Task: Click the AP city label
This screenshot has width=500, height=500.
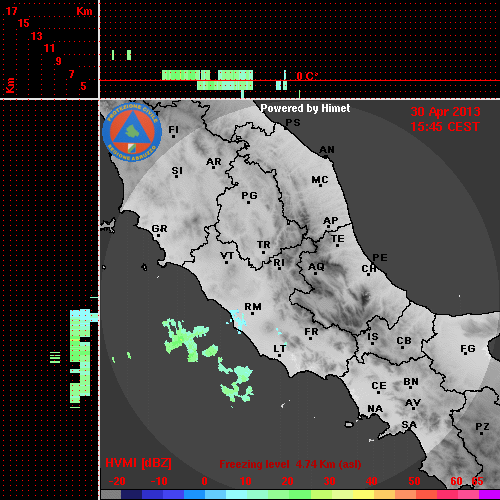Action: tap(331, 220)
